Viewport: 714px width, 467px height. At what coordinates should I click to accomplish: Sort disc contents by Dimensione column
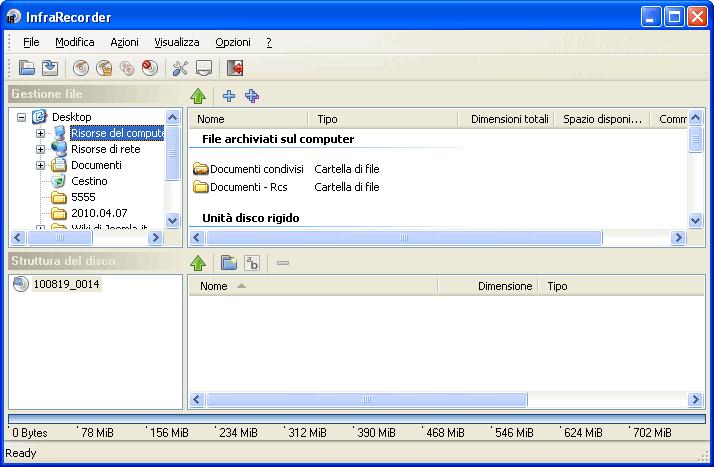pyautogui.click(x=488, y=286)
